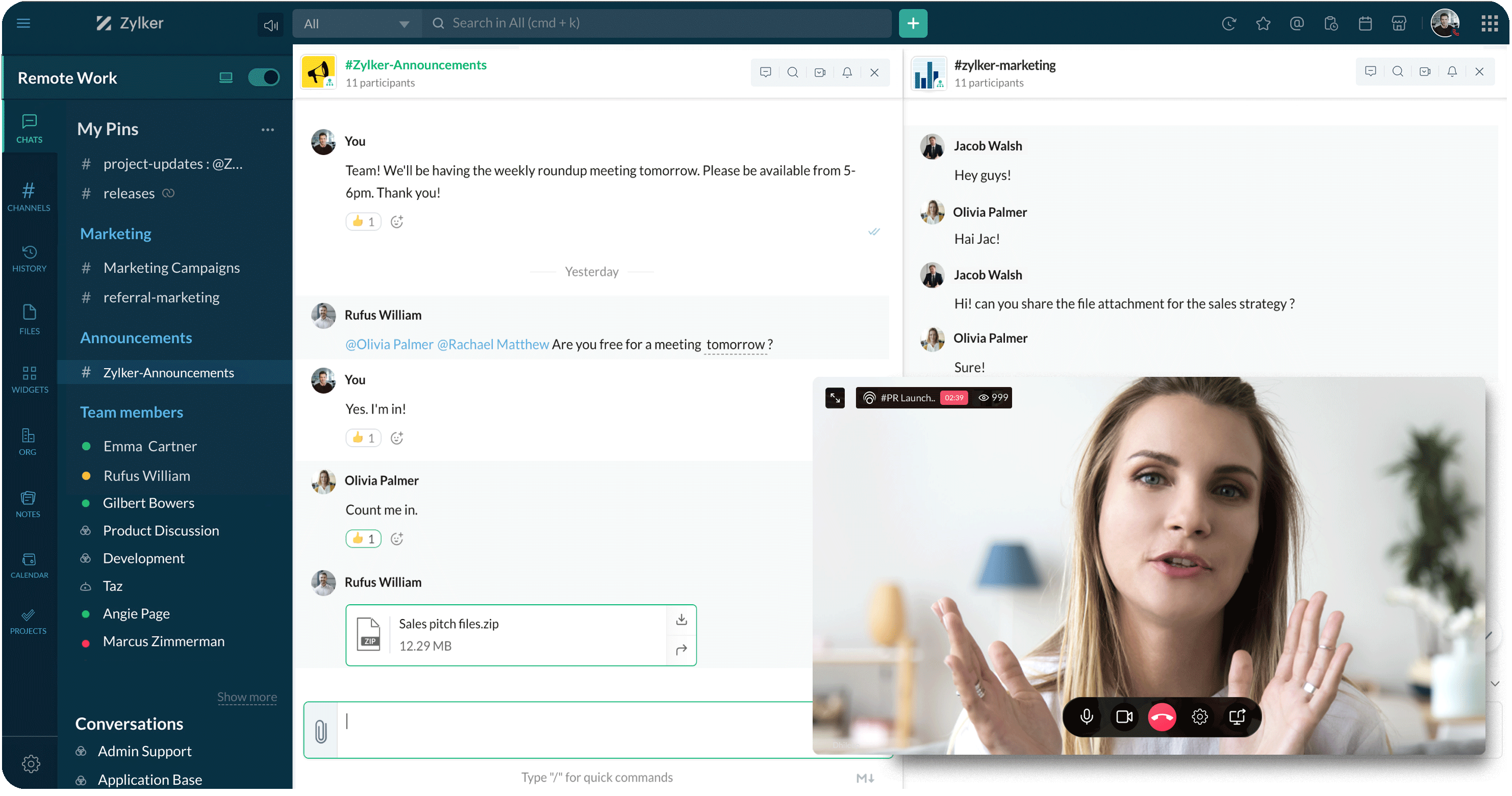Toggle the Remote Work switch off

pyautogui.click(x=264, y=78)
